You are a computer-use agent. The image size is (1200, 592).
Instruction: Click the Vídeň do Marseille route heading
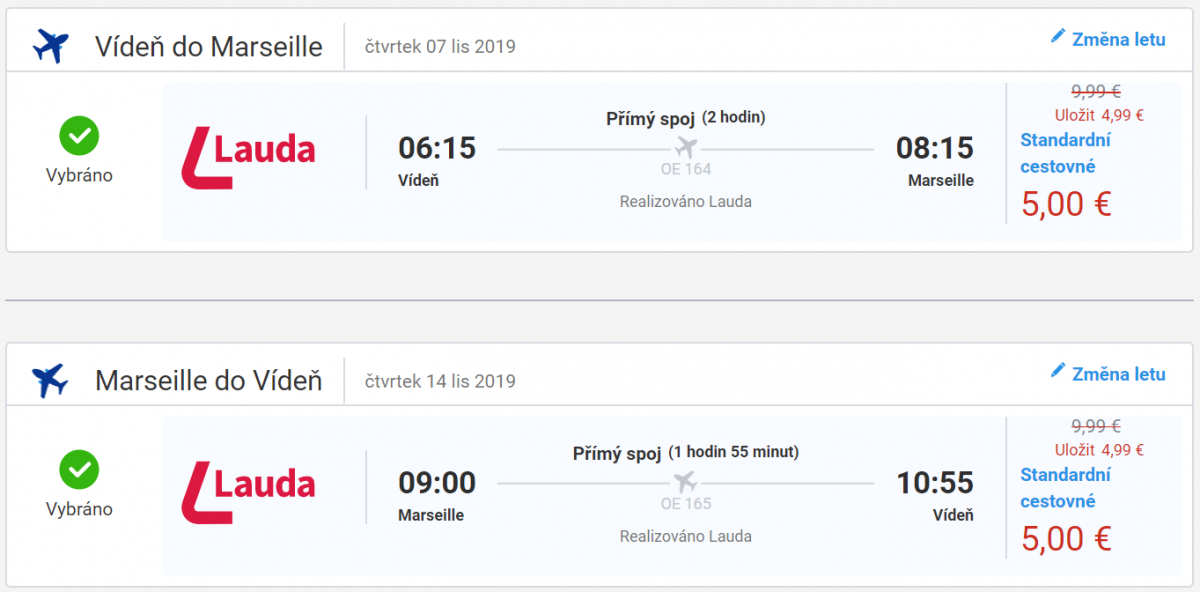208,46
